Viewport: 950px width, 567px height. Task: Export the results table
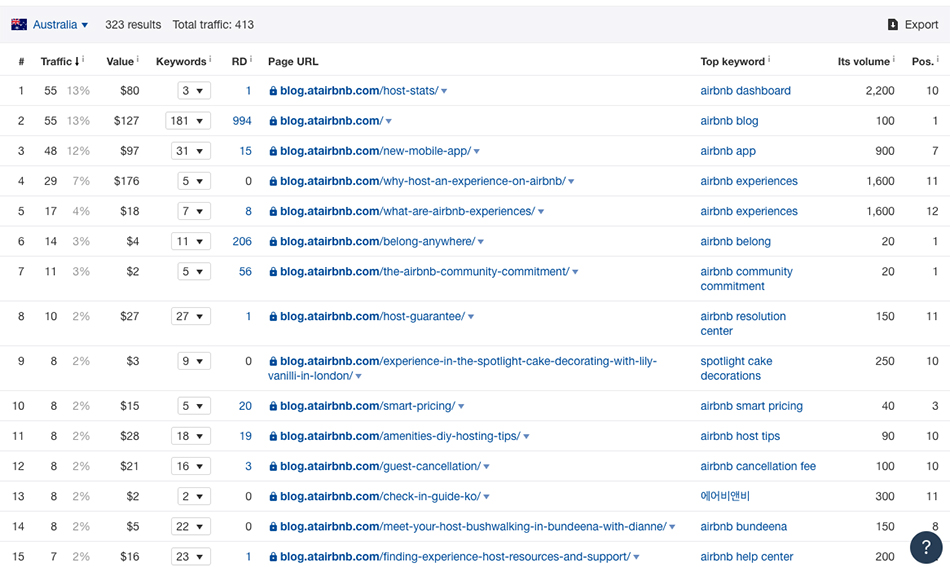pyautogui.click(x=913, y=25)
